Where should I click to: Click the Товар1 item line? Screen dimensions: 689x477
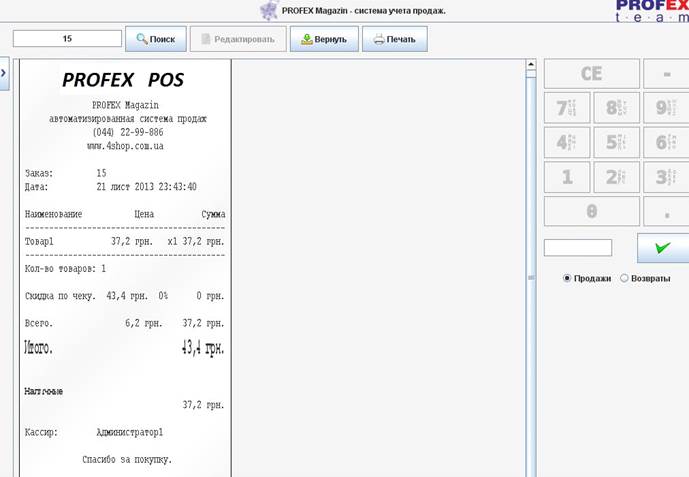(x=124, y=241)
